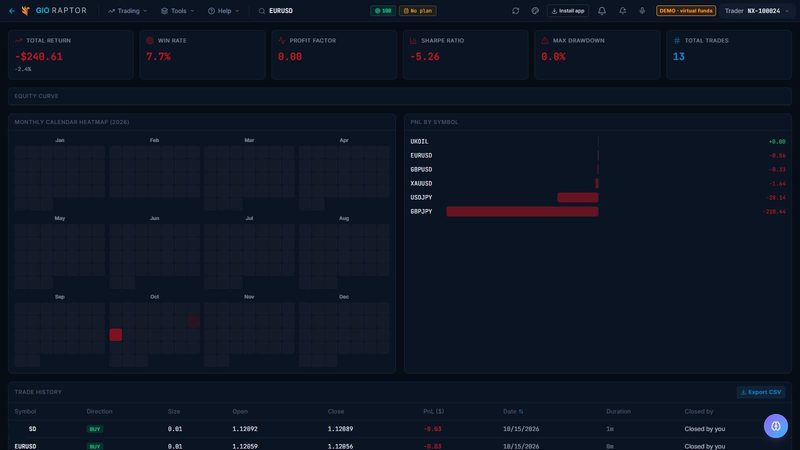Click the Win Rate target icon

(150, 40)
